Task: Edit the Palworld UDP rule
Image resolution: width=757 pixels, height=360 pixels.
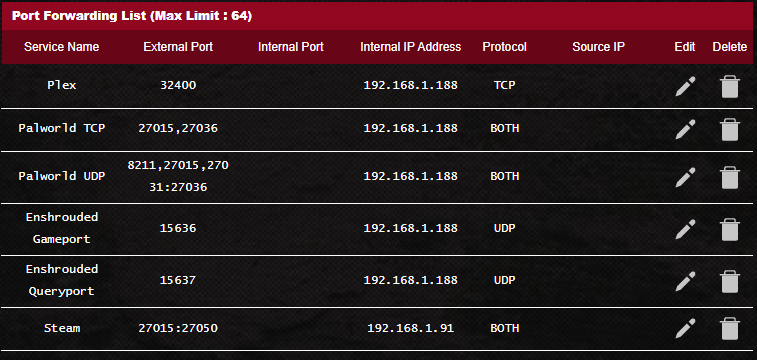Action: (x=685, y=177)
